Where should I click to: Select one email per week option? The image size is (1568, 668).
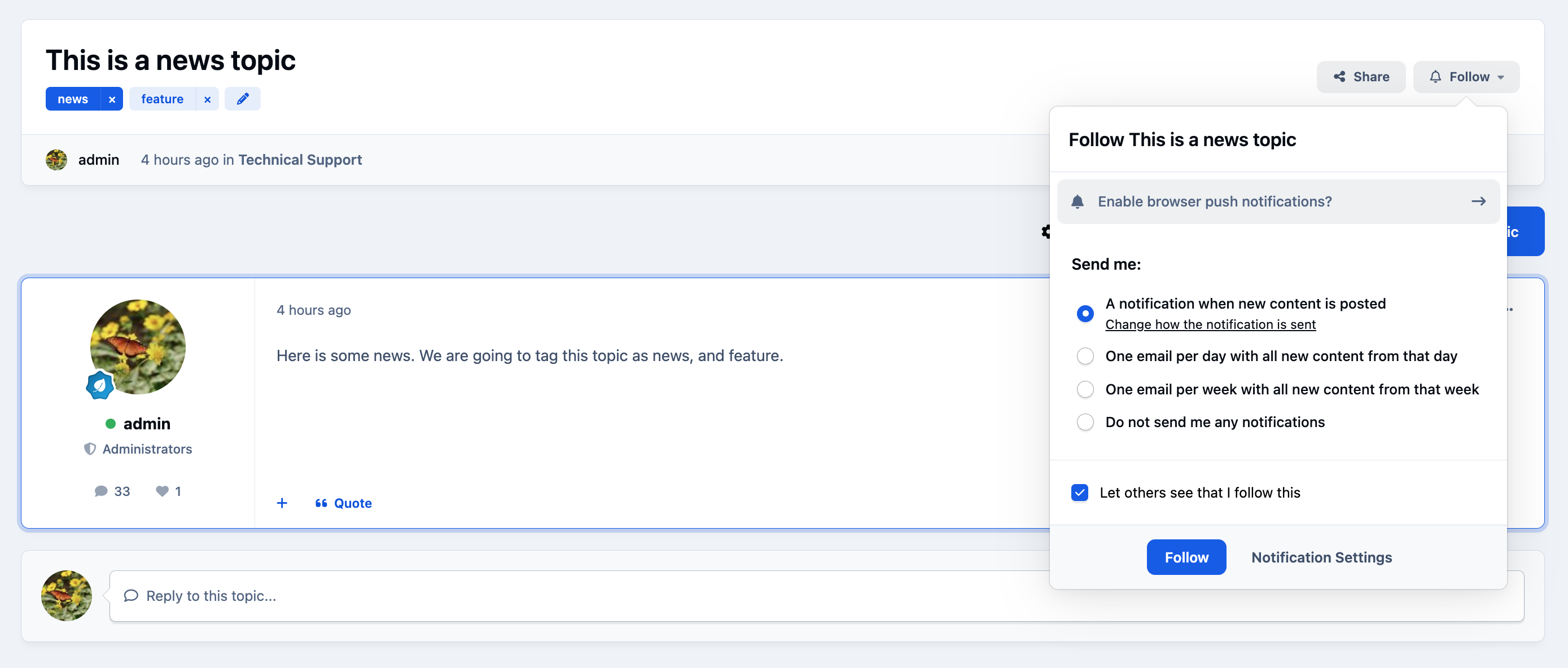[x=1085, y=389]
